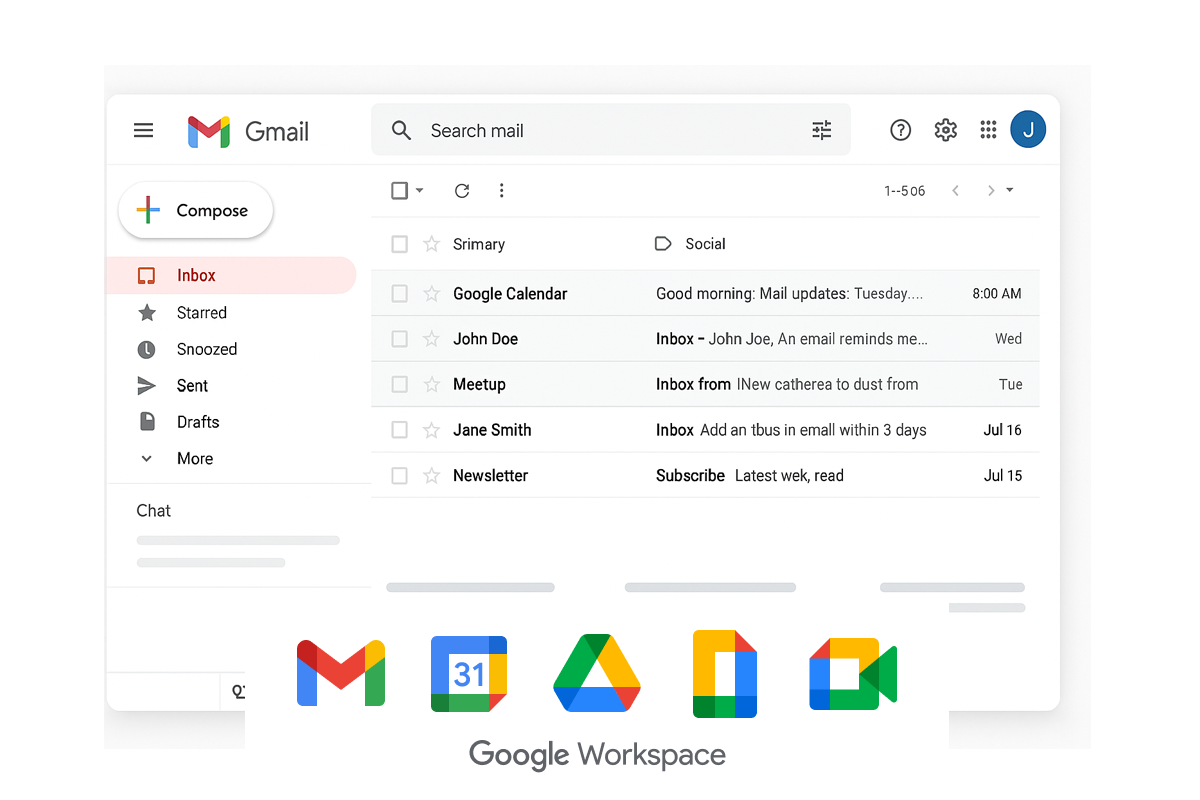Viewport: 1200px width, 800px height.
Task: Click the 1--506 message count
Action: pos(905,191)
